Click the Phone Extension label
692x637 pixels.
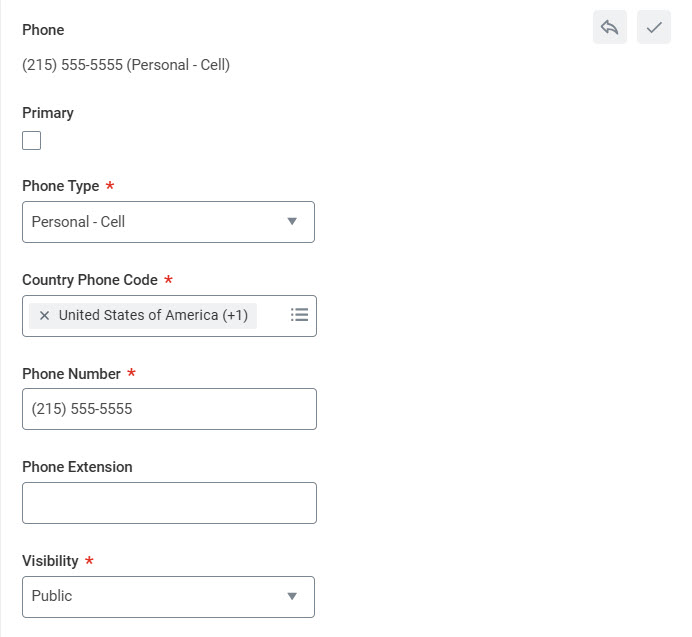tap(77, 467)
